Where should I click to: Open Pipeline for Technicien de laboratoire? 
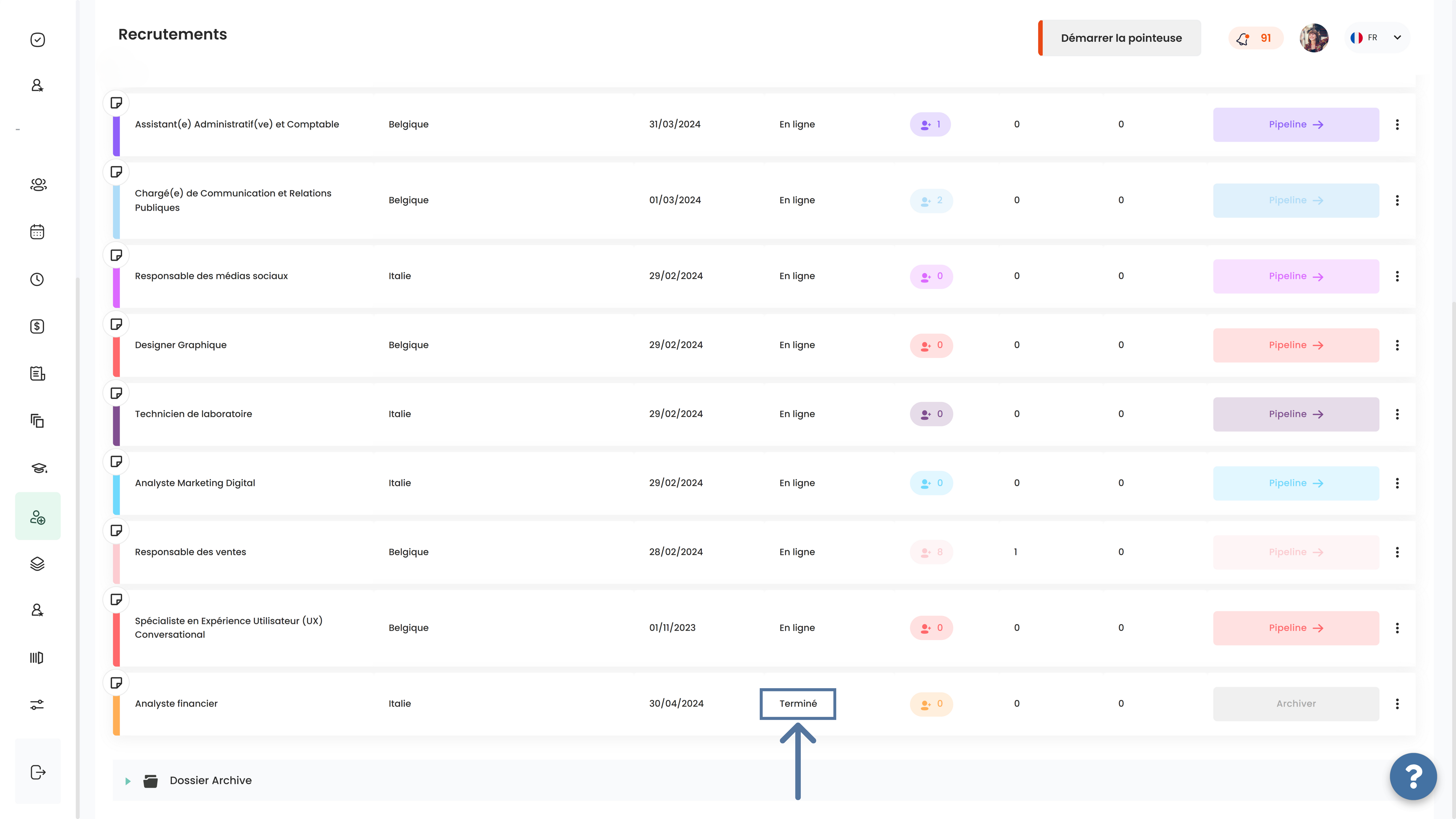coord(1296,414)
